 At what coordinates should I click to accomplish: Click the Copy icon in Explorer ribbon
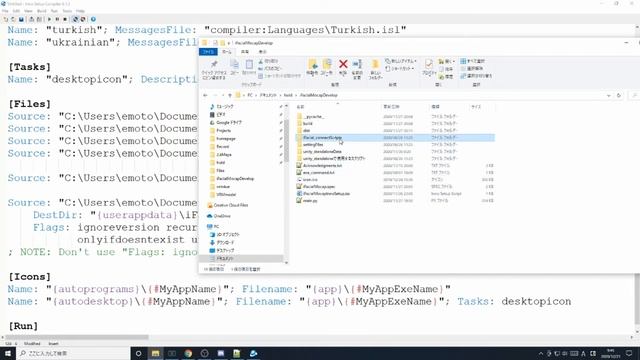(234, 64)
